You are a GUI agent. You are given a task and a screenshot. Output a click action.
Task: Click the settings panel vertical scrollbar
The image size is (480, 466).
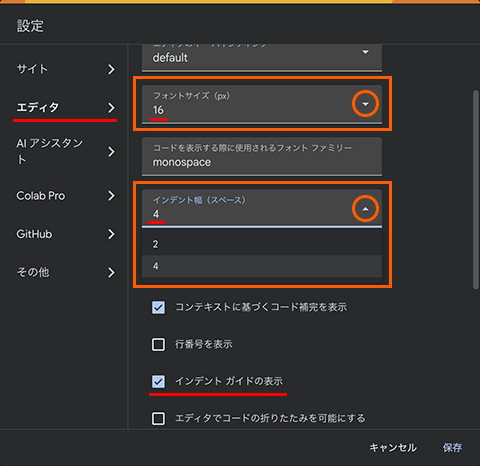[476, 190]
